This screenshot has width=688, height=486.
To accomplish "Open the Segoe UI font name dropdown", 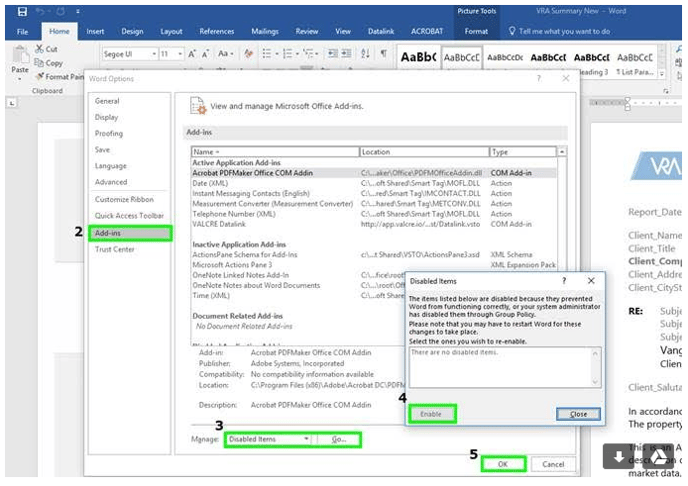I will (x=153, y=54).
